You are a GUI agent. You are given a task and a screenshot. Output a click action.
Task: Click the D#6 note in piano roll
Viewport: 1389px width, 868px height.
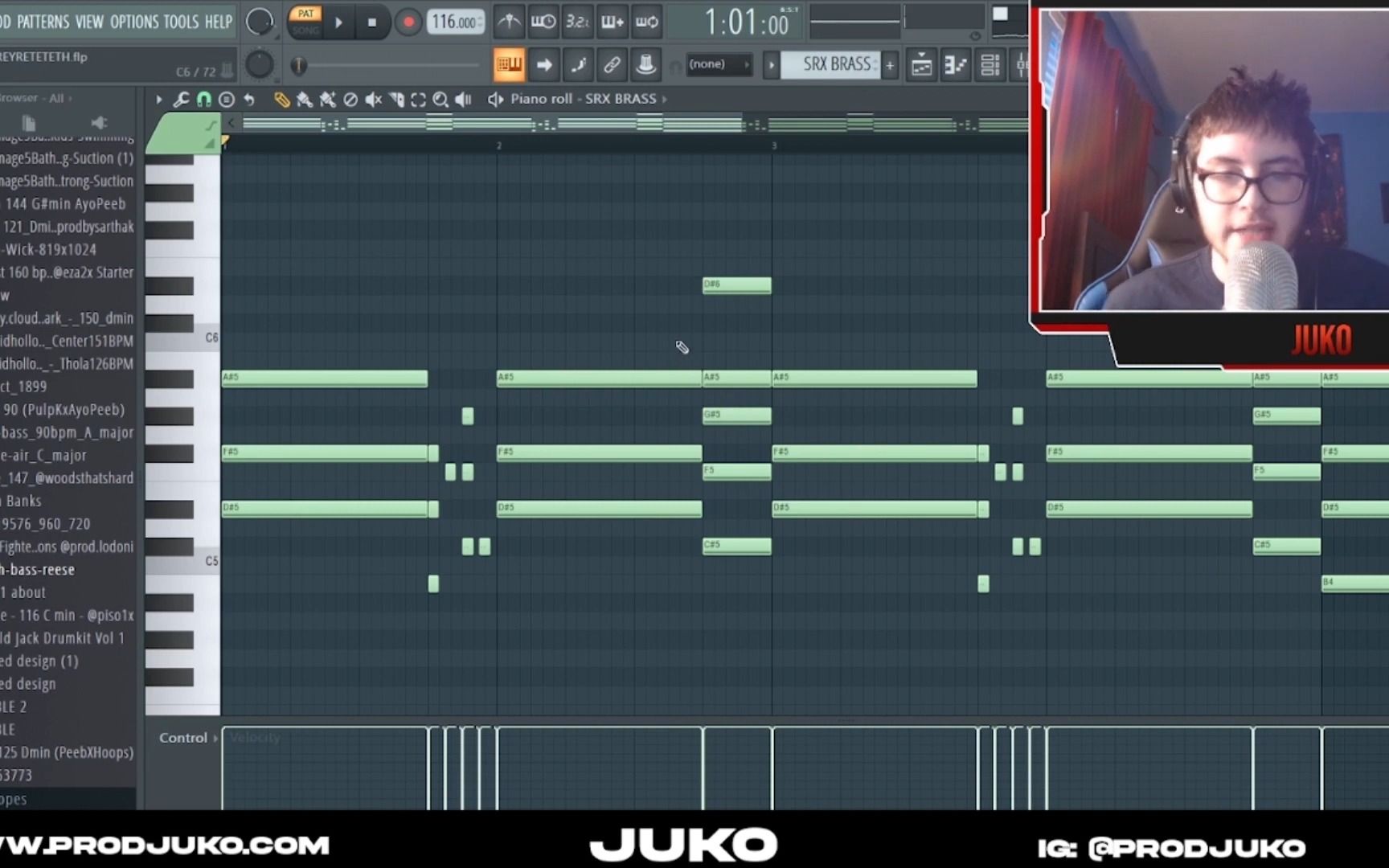pyautogui.click(x=736, y=285)
